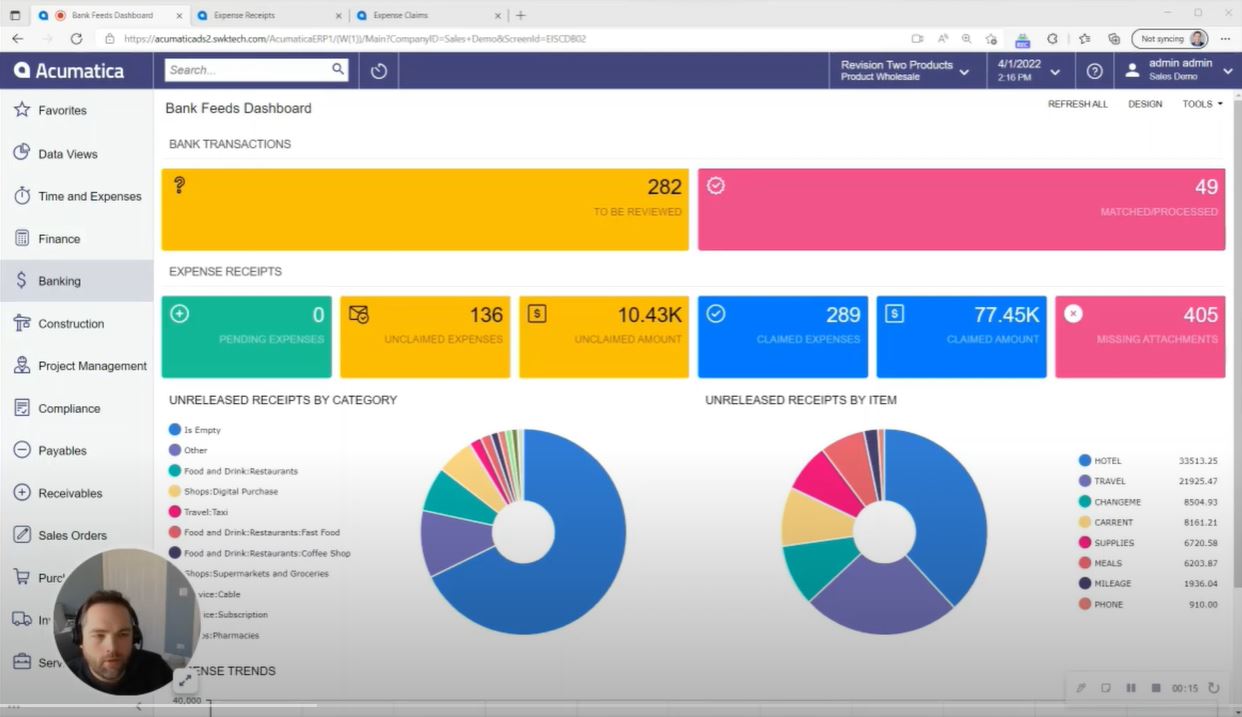
Task: Click the shopping cart Purchases icon
Action: pos(21,577)
